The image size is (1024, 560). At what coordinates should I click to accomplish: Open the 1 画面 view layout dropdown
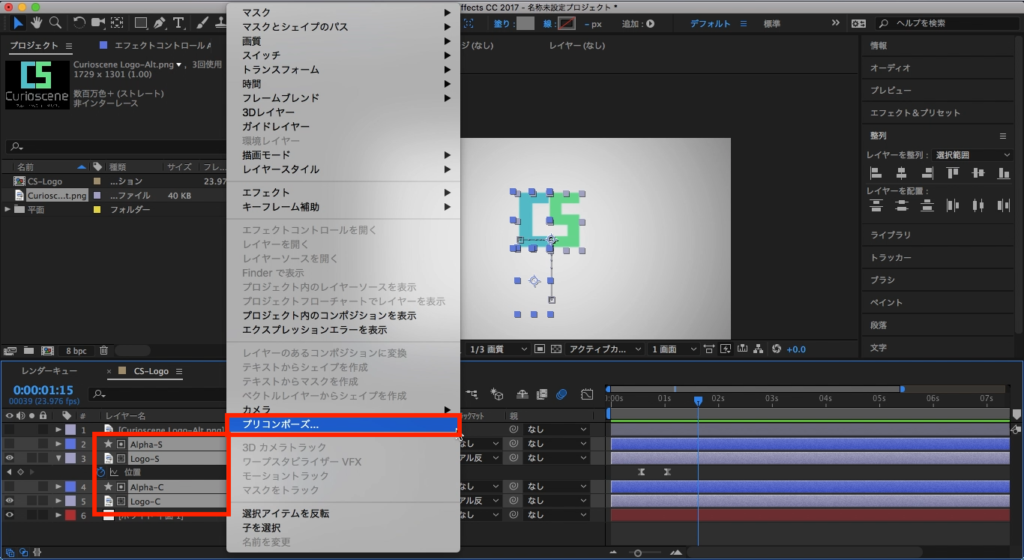pyautogui.click(x=674, y=349)
